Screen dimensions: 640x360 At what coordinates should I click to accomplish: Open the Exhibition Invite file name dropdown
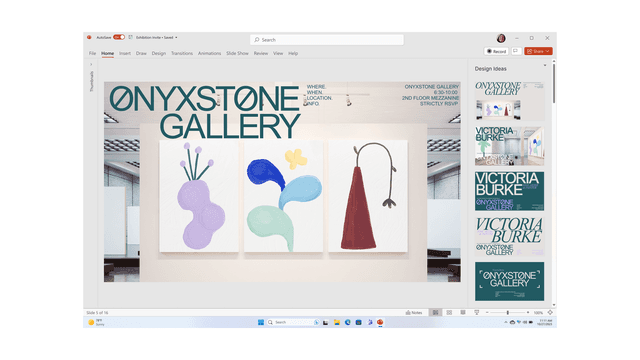click(176, 38)
